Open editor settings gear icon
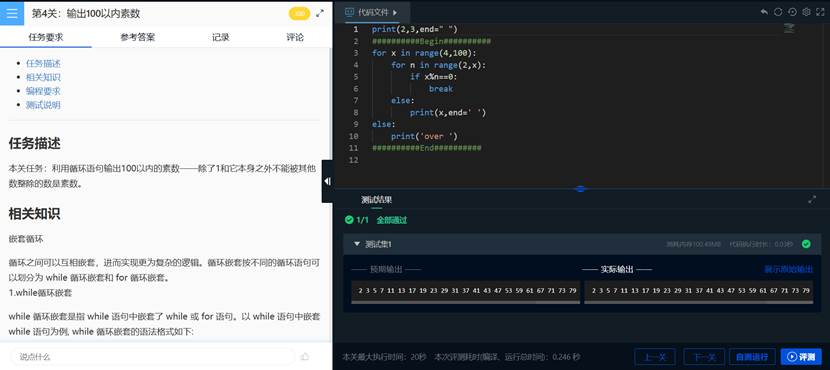 (x=806, y=12)
